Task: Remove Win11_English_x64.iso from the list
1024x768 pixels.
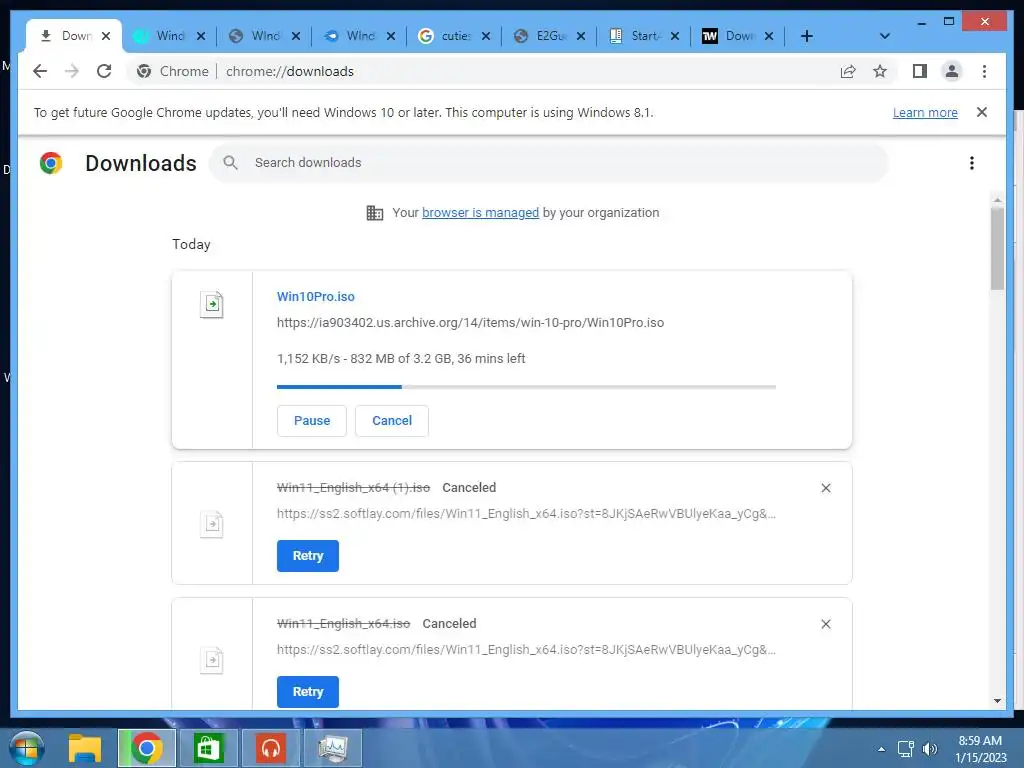Action: tap(825, 624)
